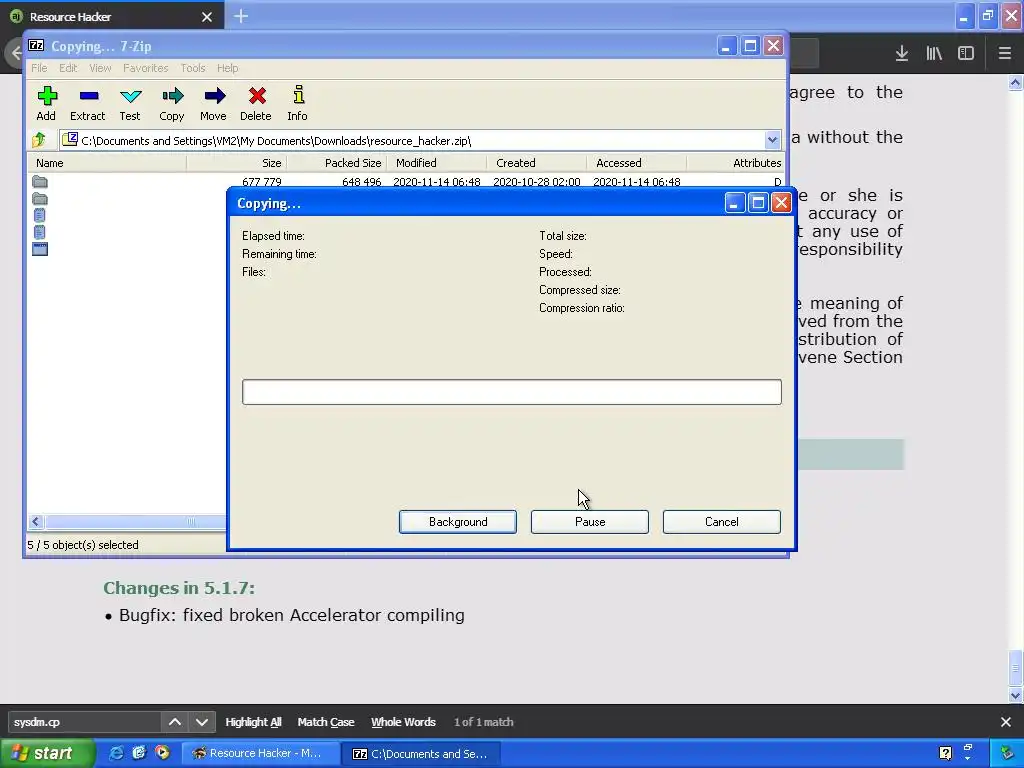Click the find bar next match arrow
The width and height of the screenshot is (1024, 768).
[x=202, y=722]
